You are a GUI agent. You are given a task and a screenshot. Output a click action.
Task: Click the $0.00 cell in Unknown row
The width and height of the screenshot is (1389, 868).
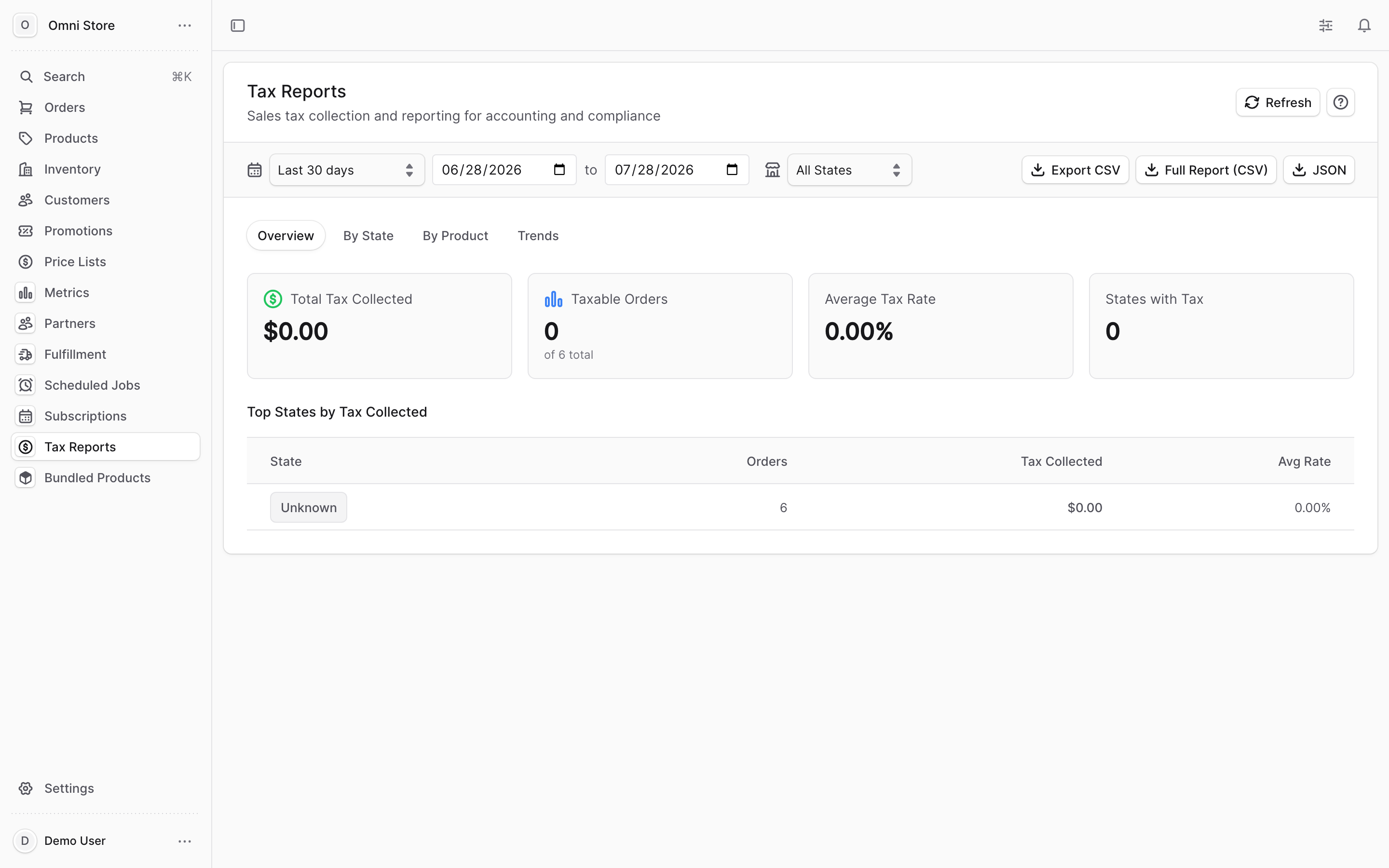click(1085, 507)
